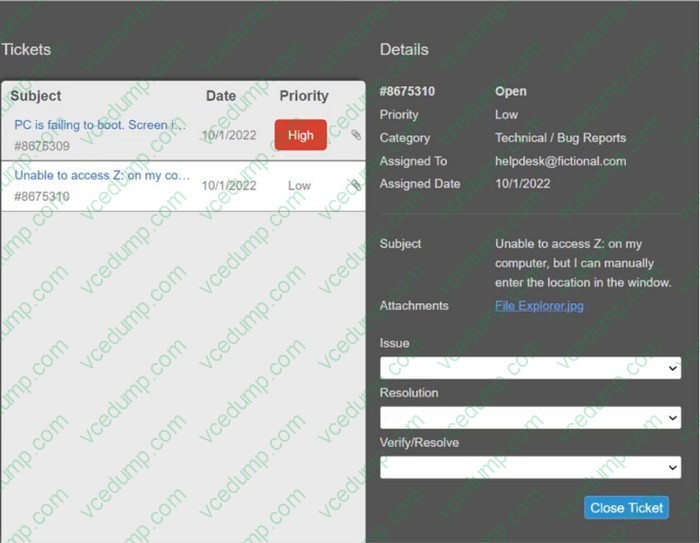Click the red High priority badge
The image size is (700, 543).
300,135
